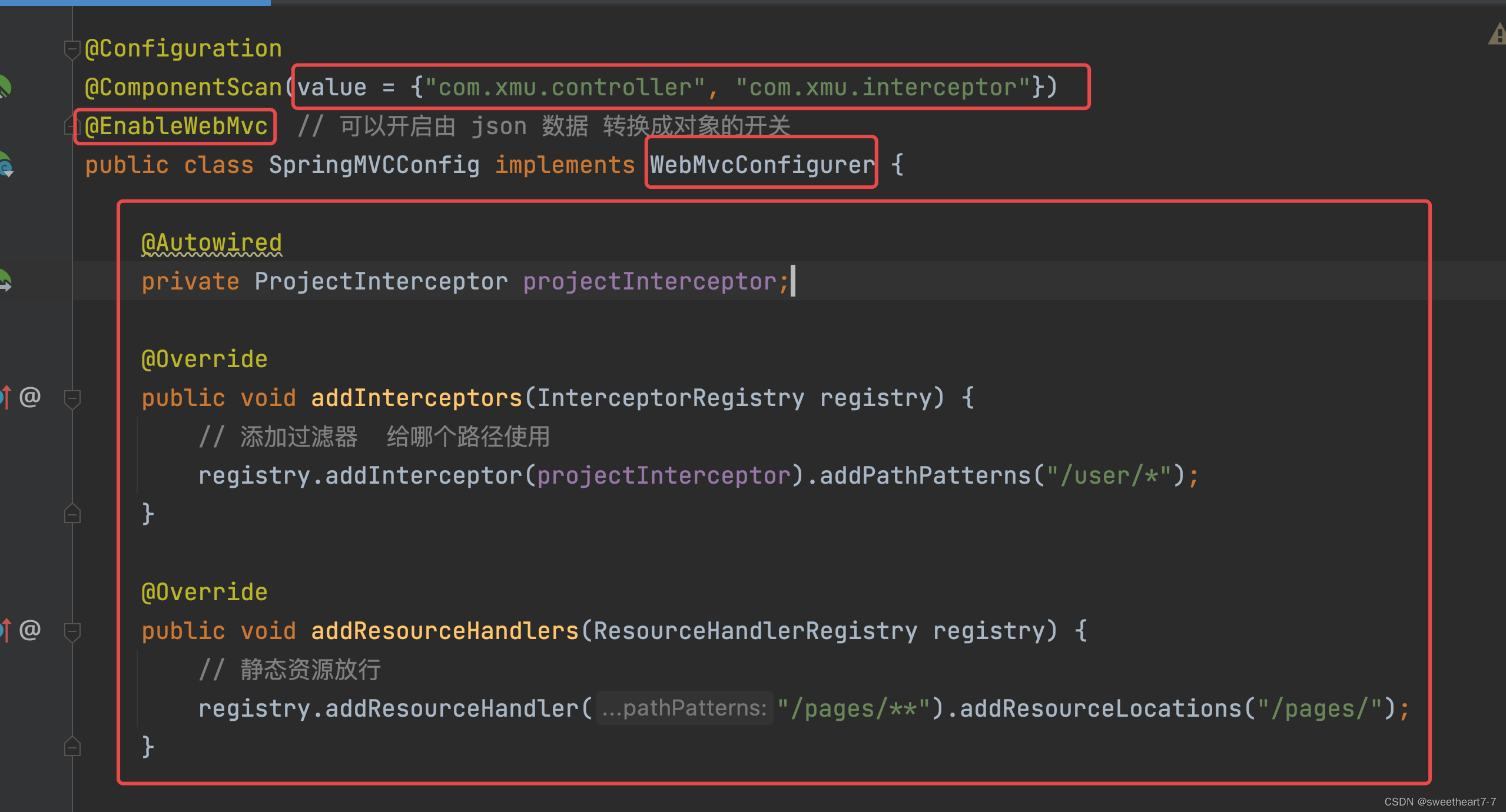Open the warning indicator at editor top right
Image resolution: width=1506 pixels, height=812 pixels.
tap(1498, 34)
